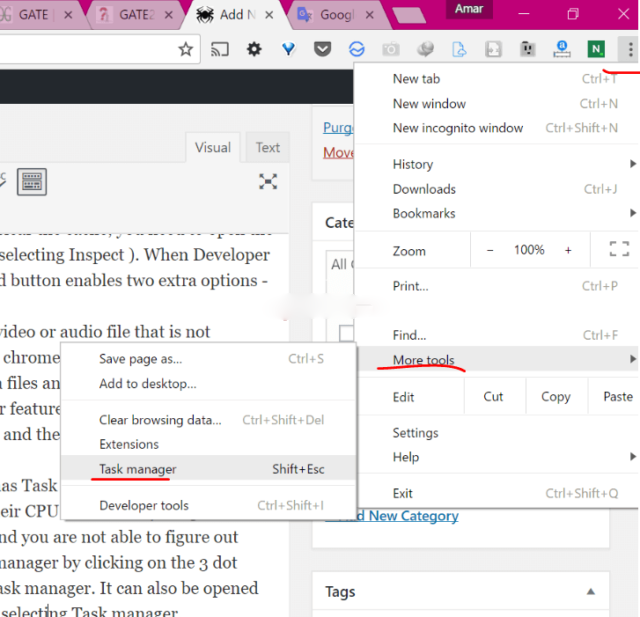Bookmark this page with the star icon
This screenshot has width=640, height=617.
(x=186, y=49)
